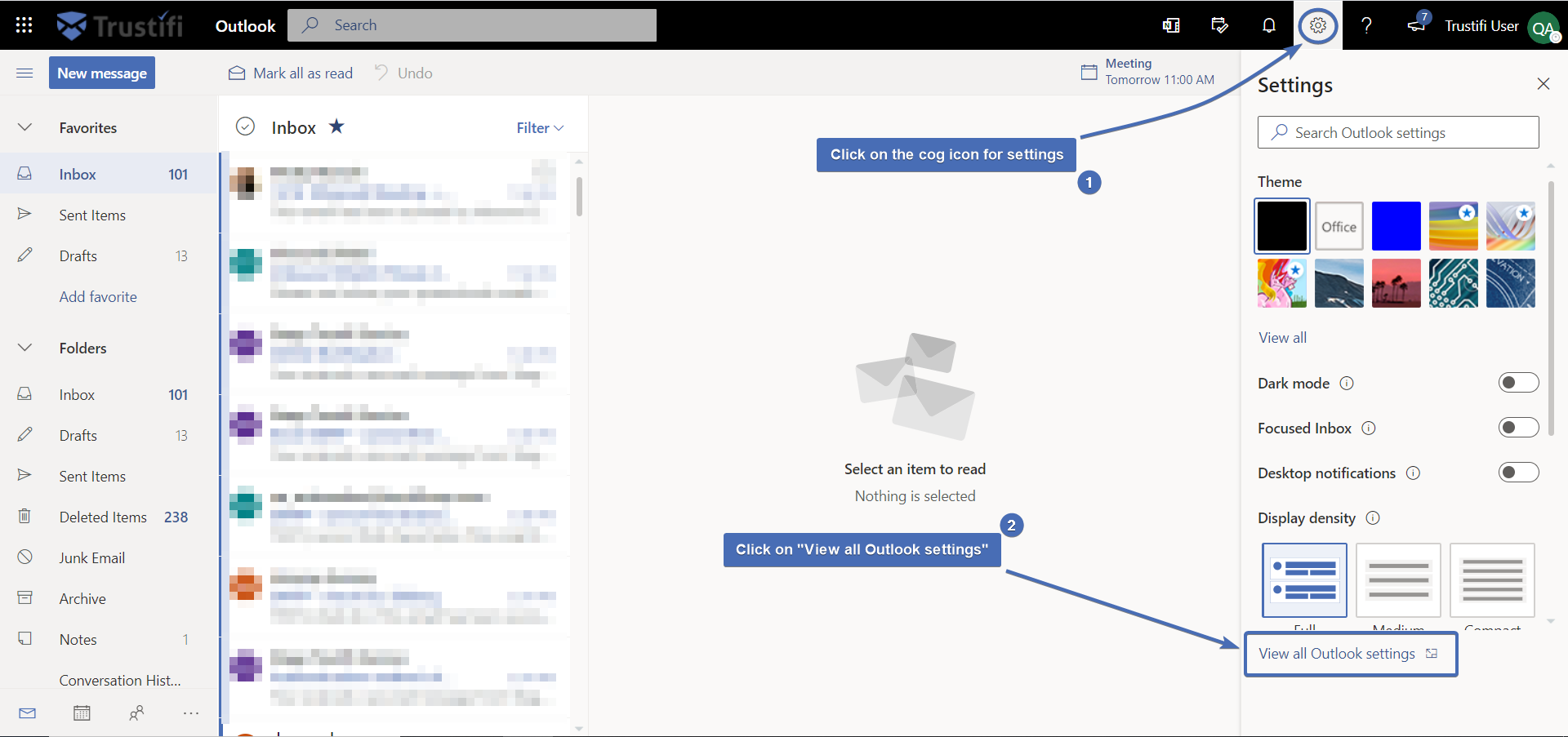This screenshot has width=1568, height=737.
Task: Select the rainbow stripes theme thumbnail
Action: point(1454,226)
